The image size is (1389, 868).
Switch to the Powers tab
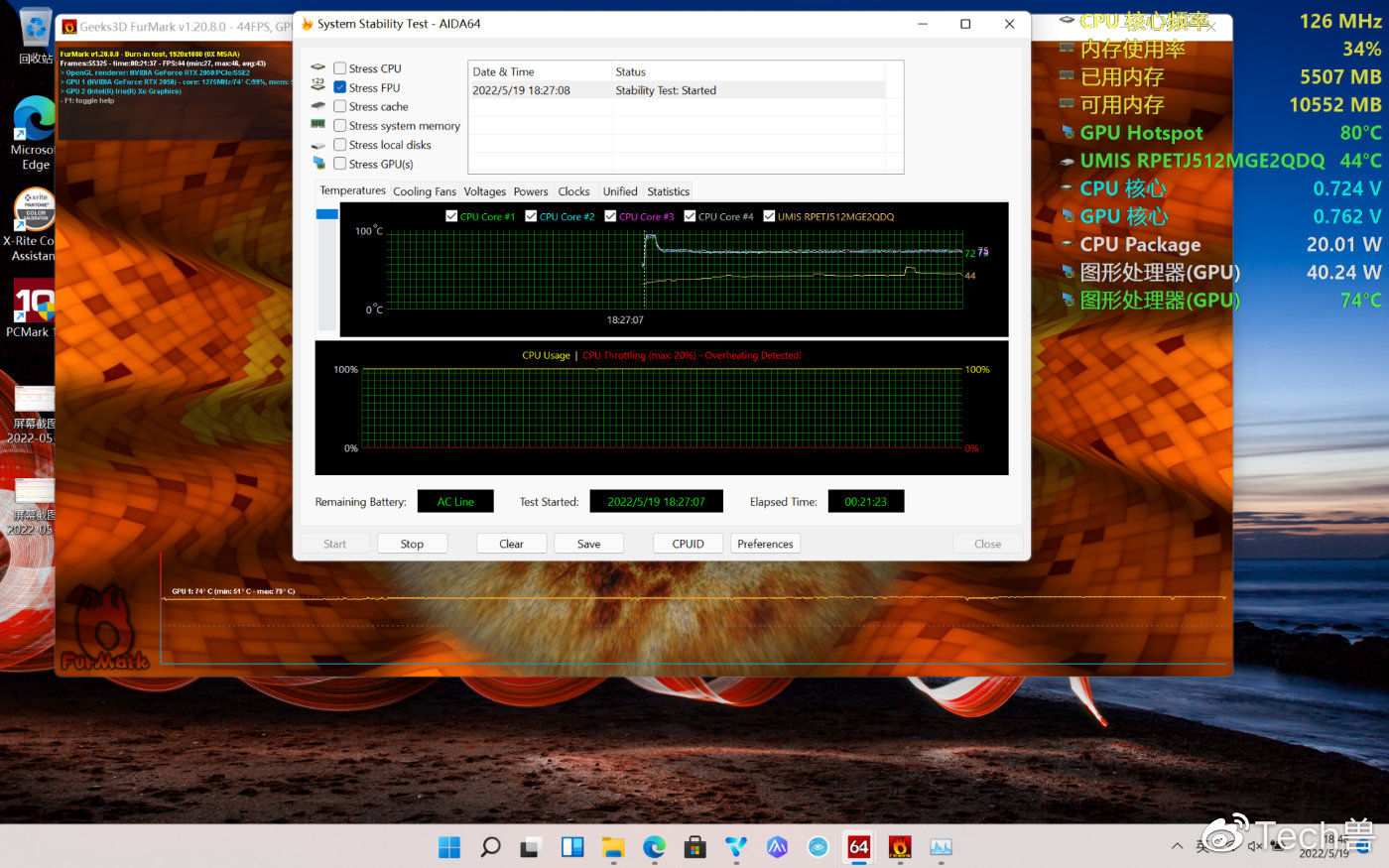click(531, 191)
